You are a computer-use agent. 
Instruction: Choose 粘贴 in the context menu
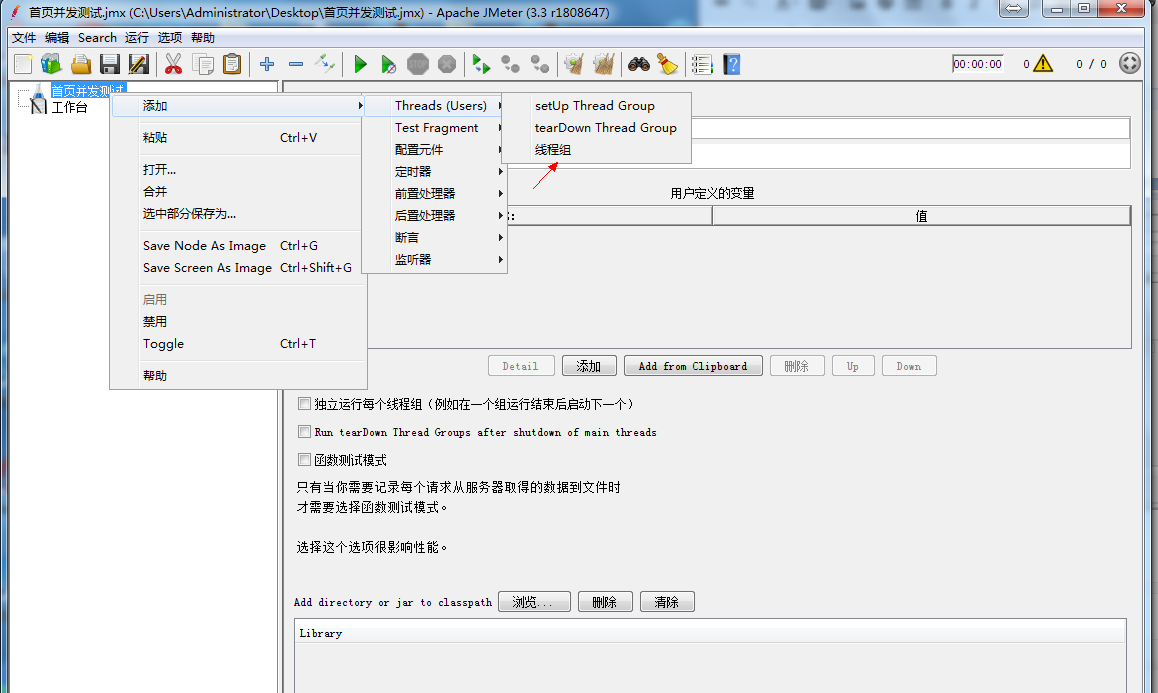pyautogui.click(x=239, y=137)
